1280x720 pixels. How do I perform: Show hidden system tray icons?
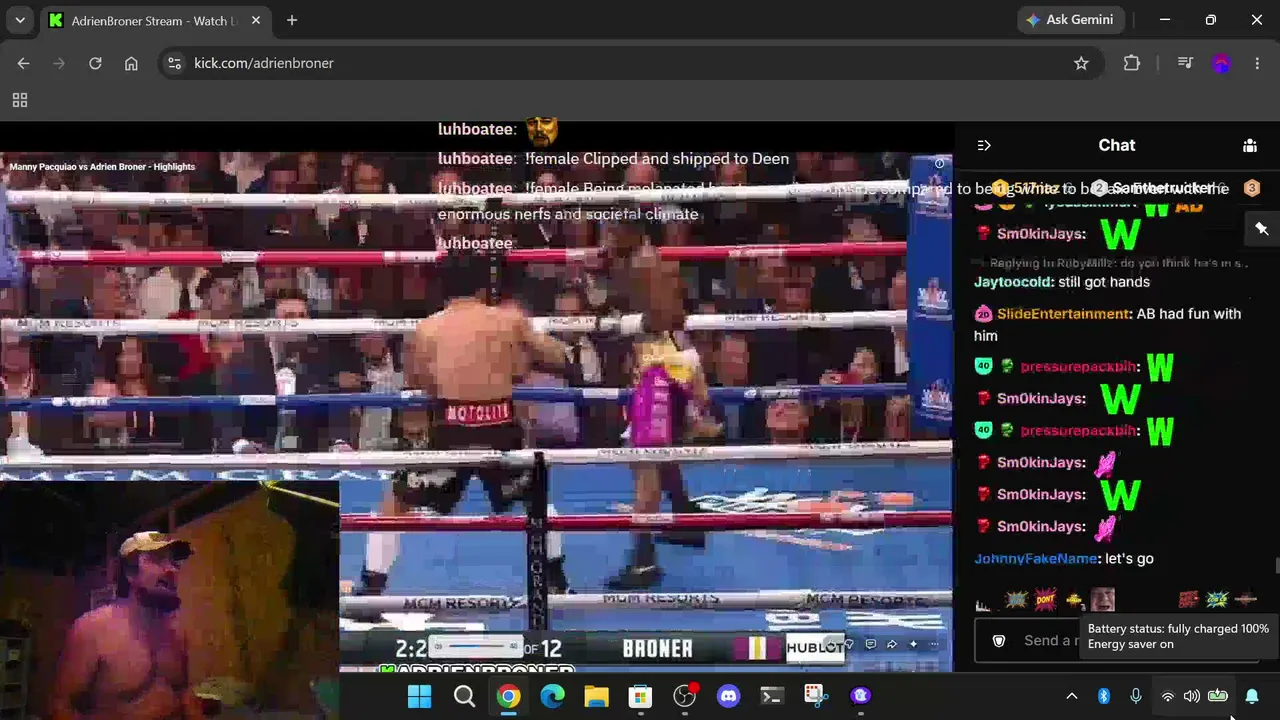1072,696
